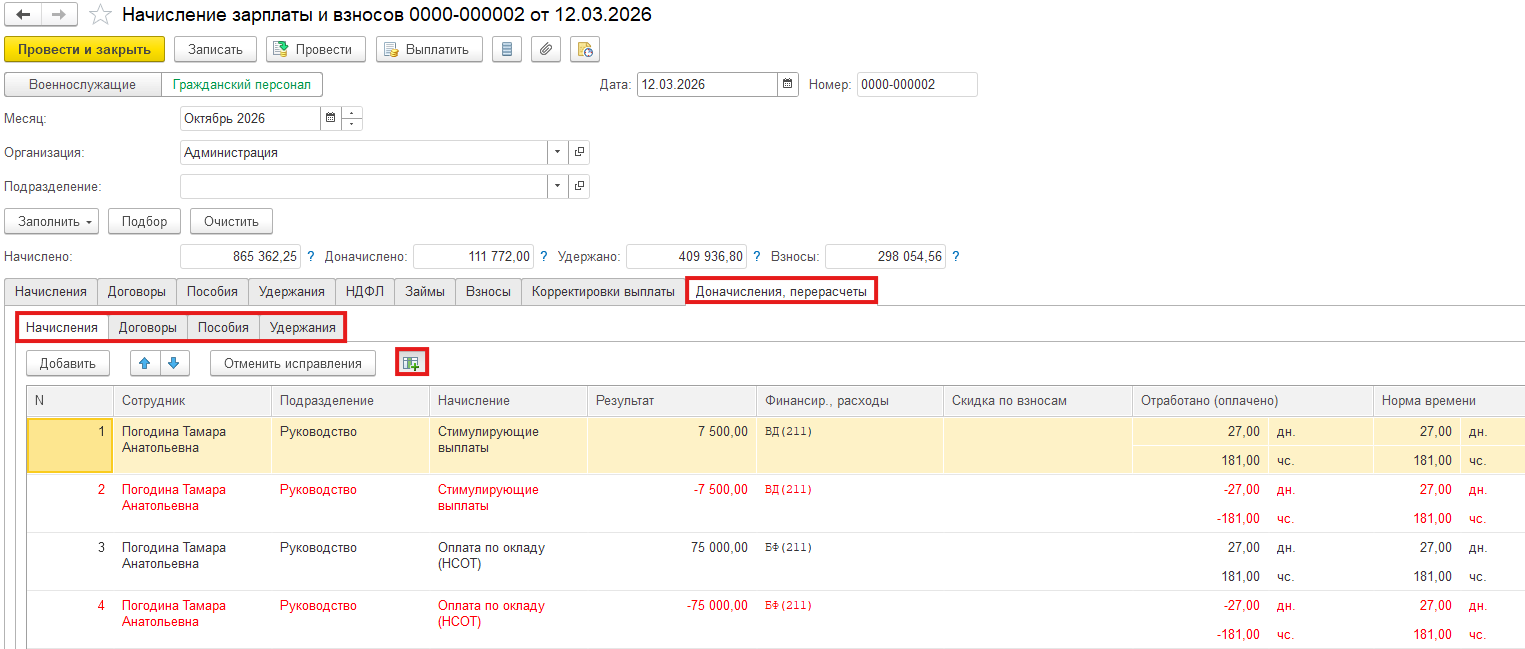Select the -7 500,00 result cell
Image resolution: width=1525 pixels, height=649 pixels.
point(671,503)
